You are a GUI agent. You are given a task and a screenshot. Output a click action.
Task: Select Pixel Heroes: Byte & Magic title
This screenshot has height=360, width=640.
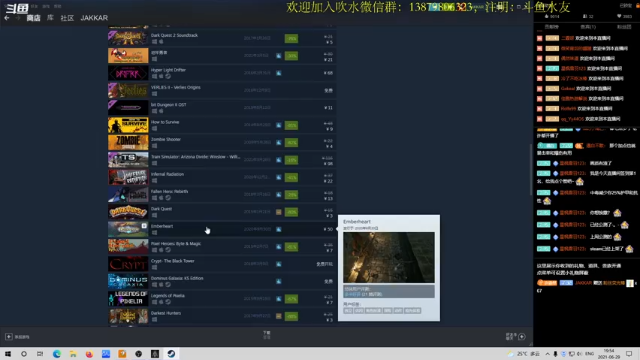pos(176,244)
